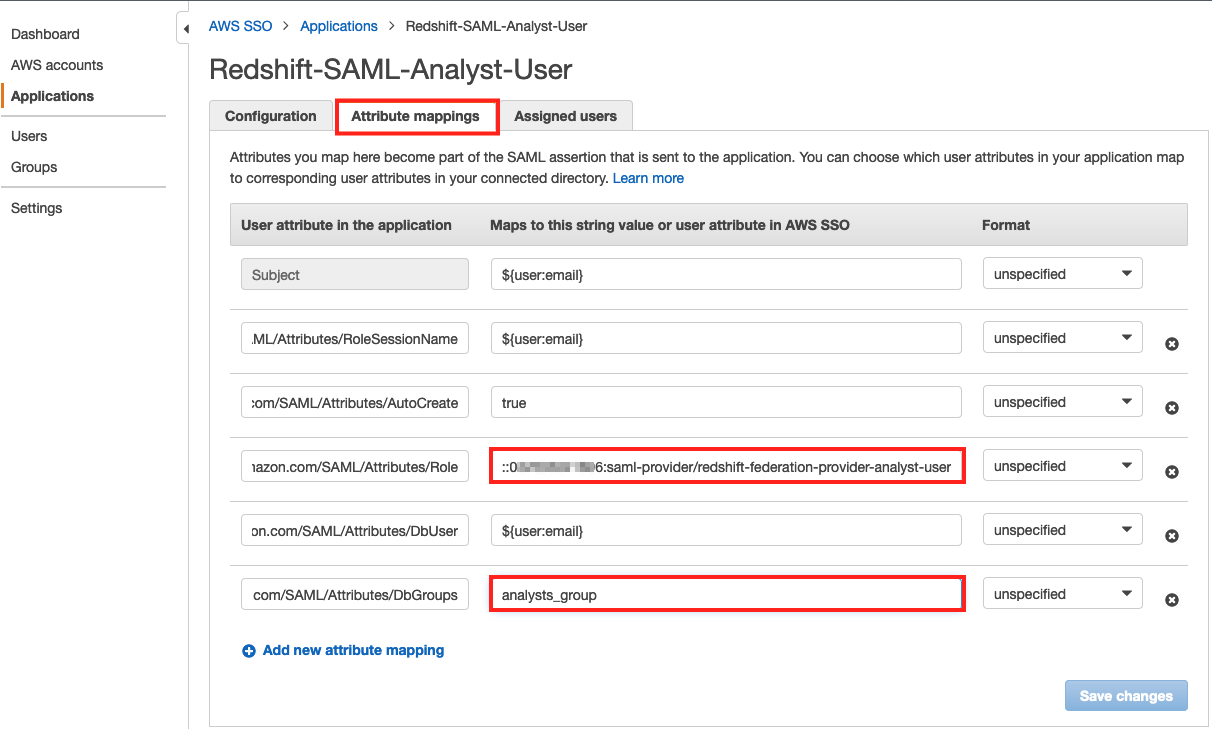1212x729 pixels.
Task: Edit the AutoCreate attribute name field
Action: [355, 402]
